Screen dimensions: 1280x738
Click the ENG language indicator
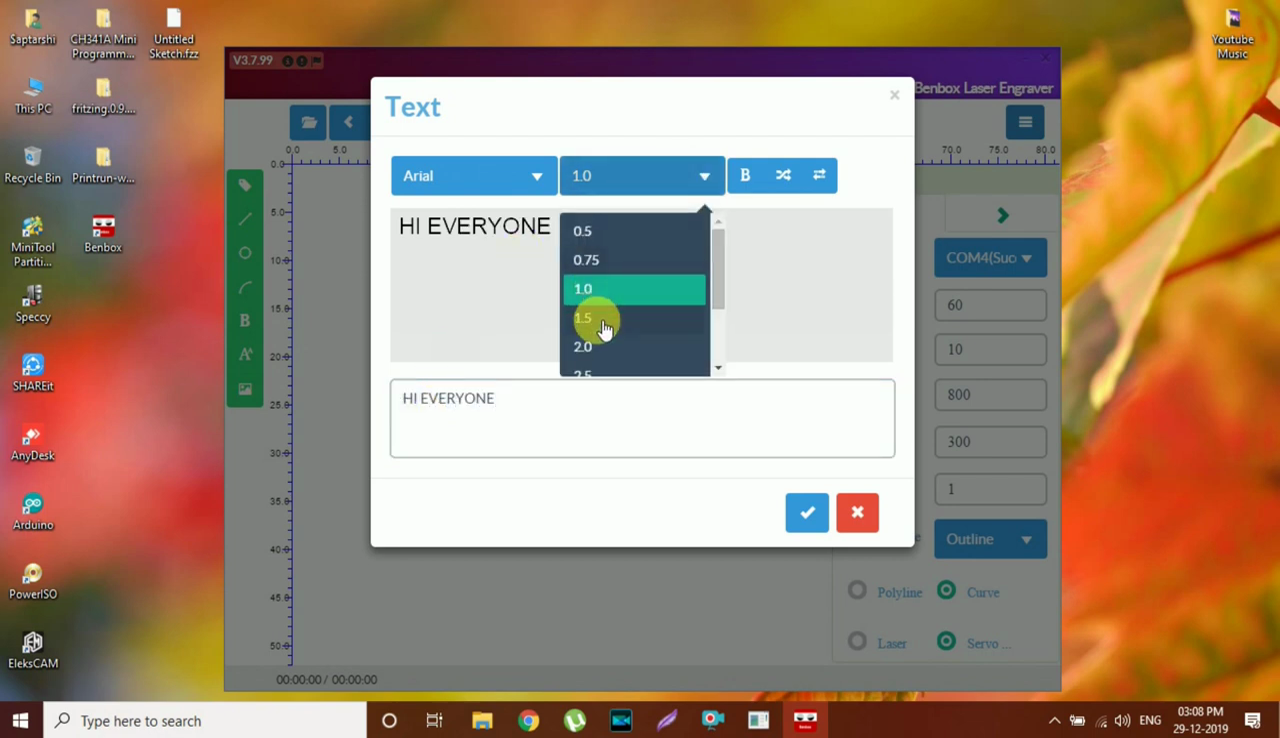(x=1150, y=720)
